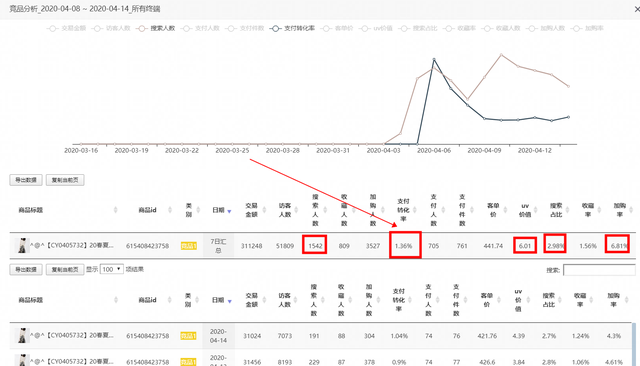This screenshot has height=366, width=640.
Task: Sort summary table by 支付件数 arrows
Action: (x=472, y=210)
